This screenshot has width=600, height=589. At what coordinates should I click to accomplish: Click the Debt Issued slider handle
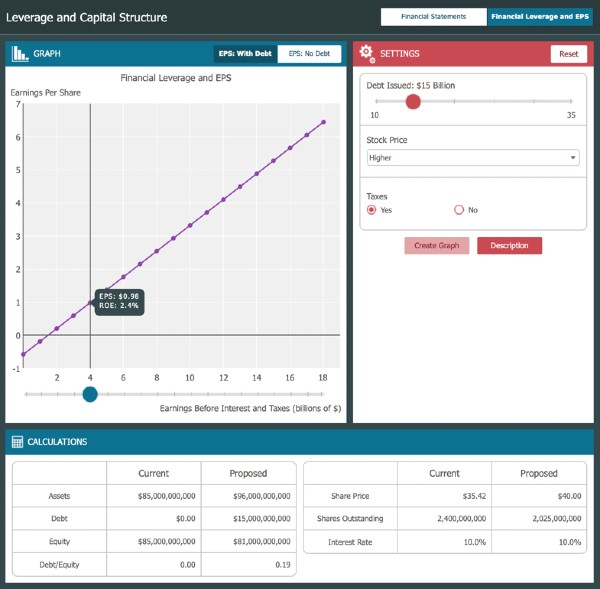coord(413,102)
